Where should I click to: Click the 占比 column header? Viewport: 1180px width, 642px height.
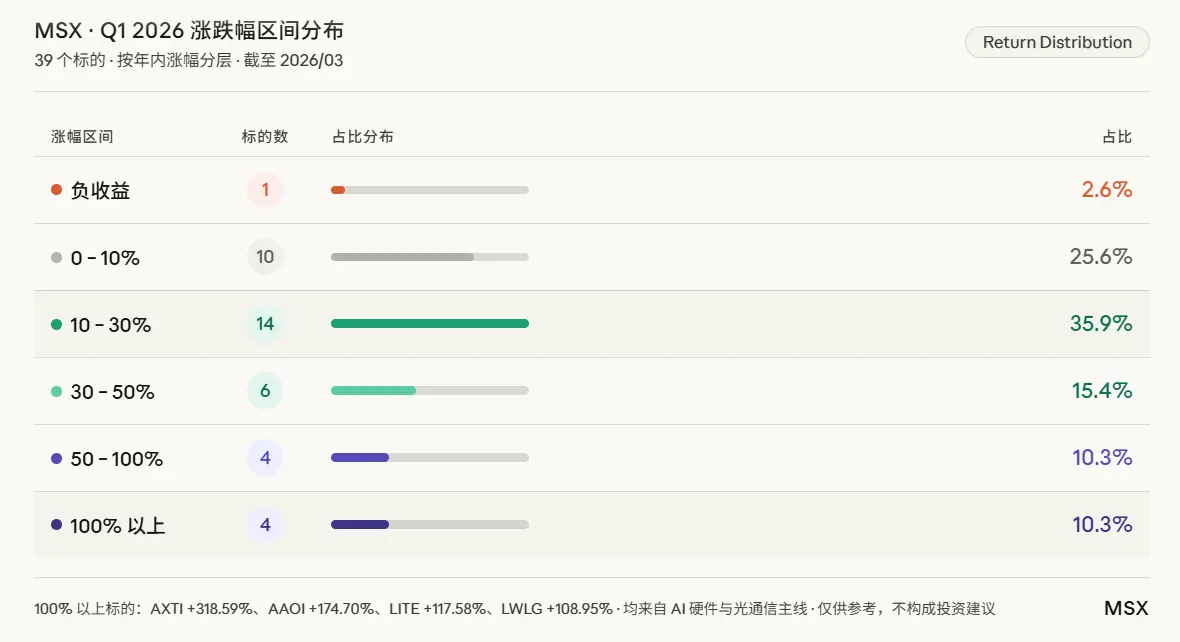coord(1117,137)
